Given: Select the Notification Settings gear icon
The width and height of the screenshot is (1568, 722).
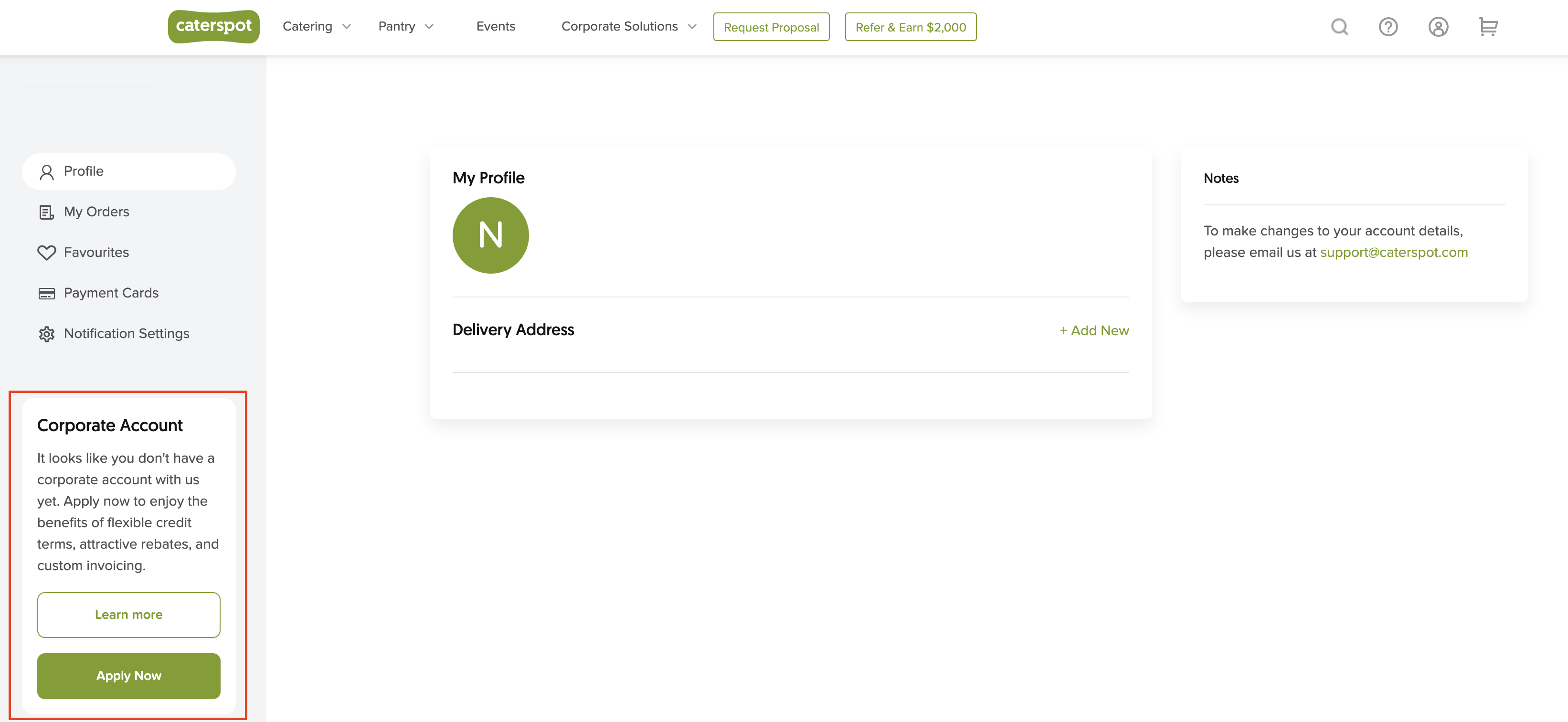Looking at the screenshot, I should point(47,334).
